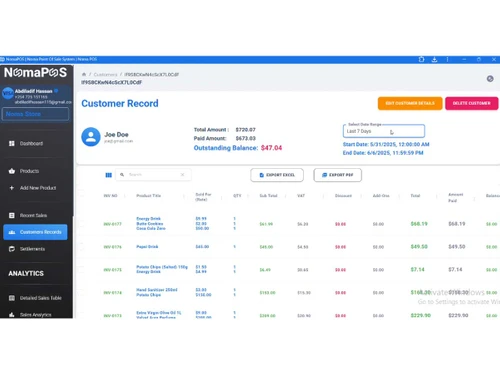Click the Export PDF button
The height and width of the screenshot is (375, 500).
[x=337, y=175]
